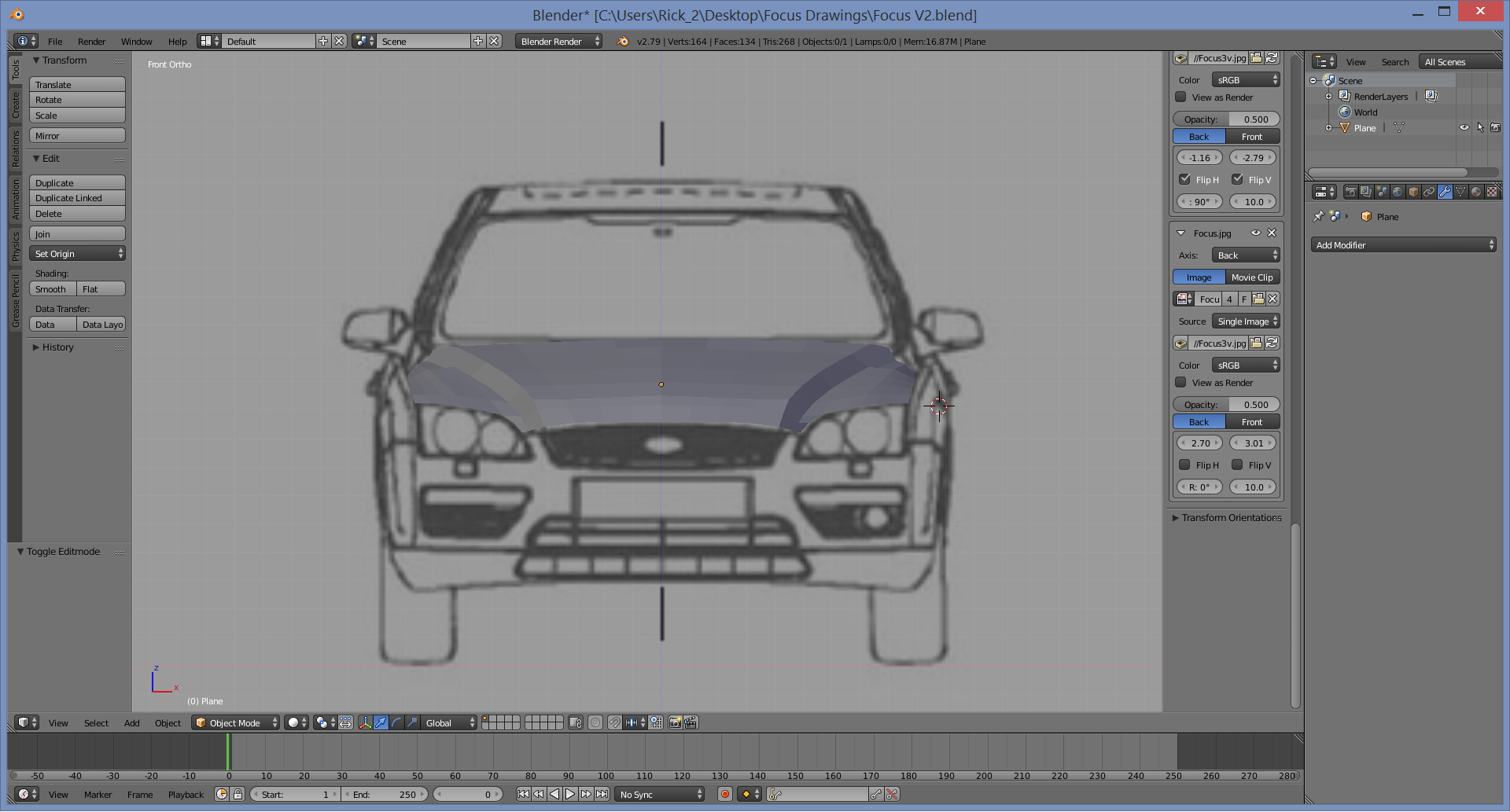Open the Object properties cube tab

(1413, 192)
